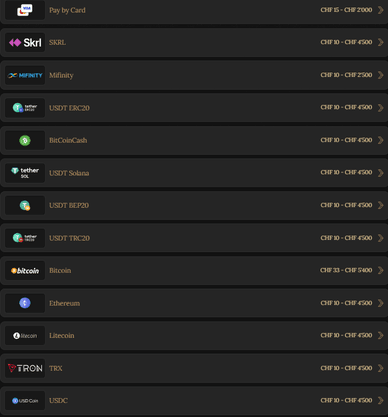
Task: Click the Pay by Card Visa icon
Action: coord(25,10)
